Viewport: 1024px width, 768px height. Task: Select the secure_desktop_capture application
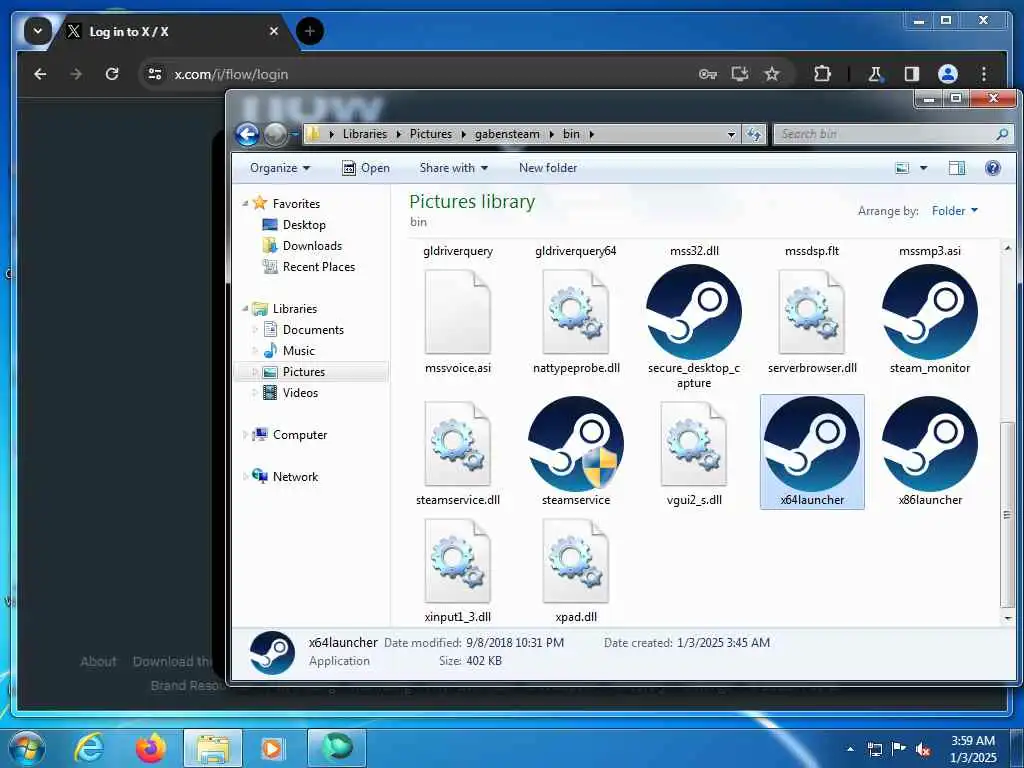click(694, 327)
